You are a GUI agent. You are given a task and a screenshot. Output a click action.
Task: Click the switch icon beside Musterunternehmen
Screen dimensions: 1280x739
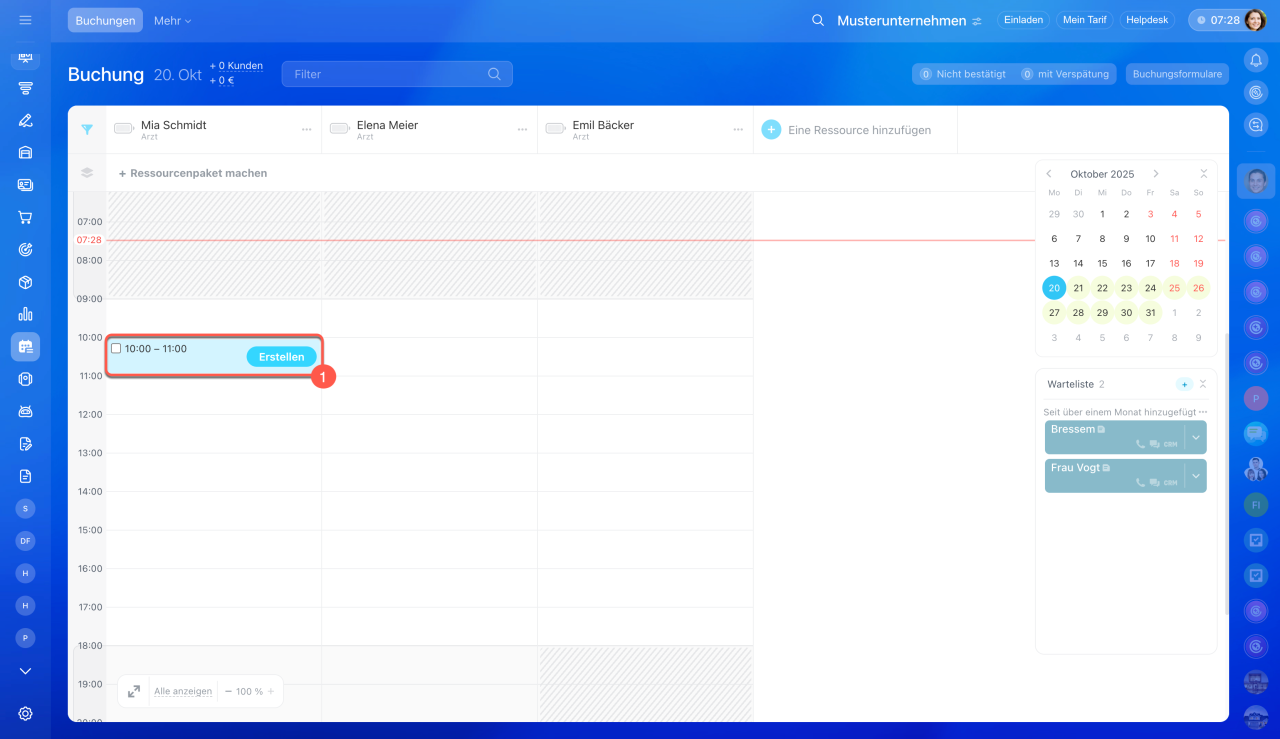[976, 21]
